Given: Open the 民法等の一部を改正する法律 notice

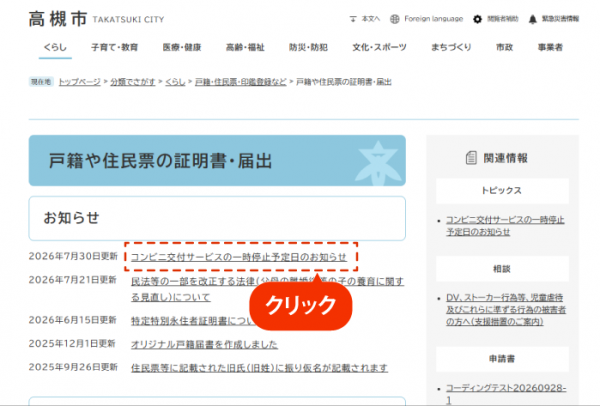Looking at the screenshot, I should click(267, 289).
